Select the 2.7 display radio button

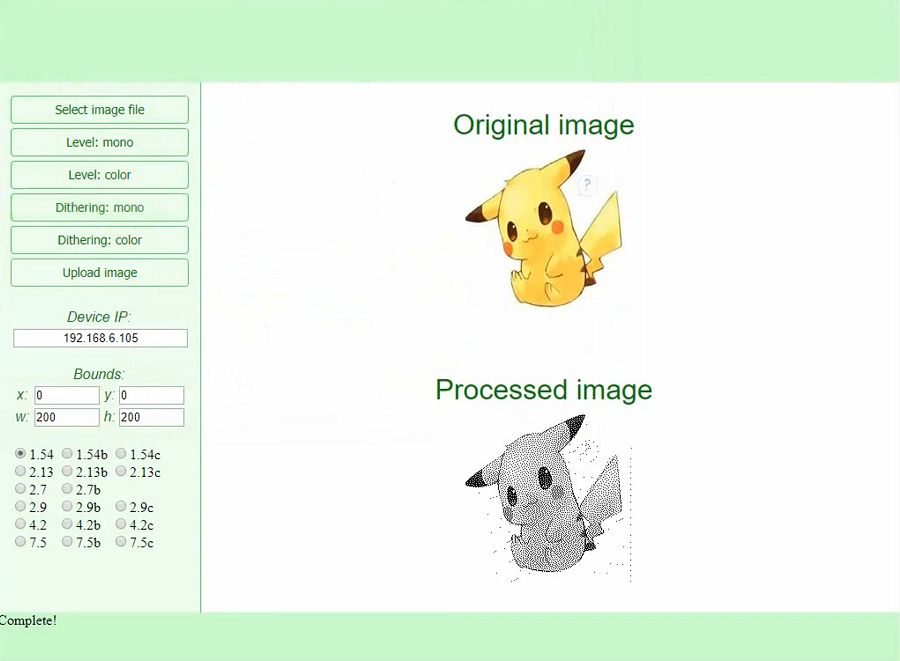click(x=21, y=488)
